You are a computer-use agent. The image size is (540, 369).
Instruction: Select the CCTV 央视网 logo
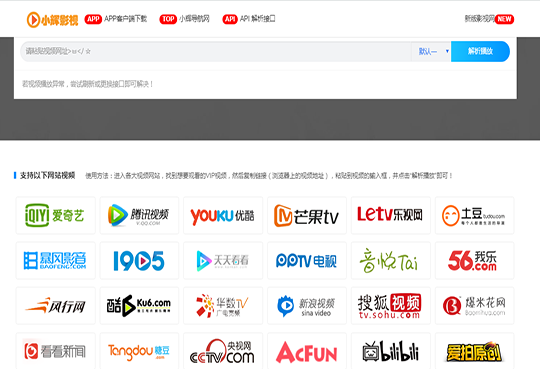point(223,351)
